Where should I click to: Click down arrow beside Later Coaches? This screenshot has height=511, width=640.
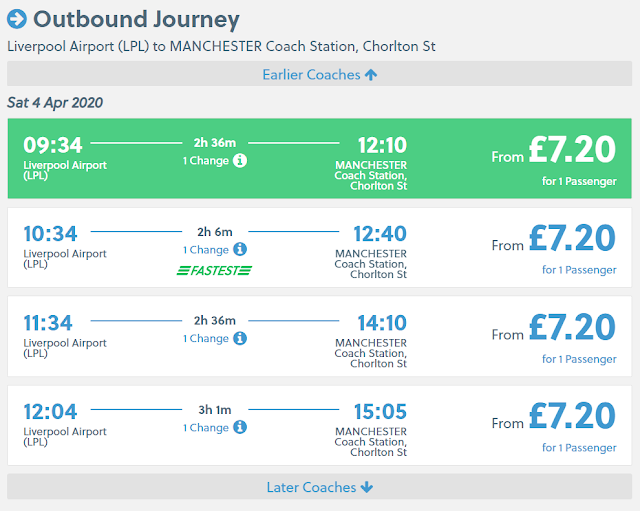coord(367,487)
